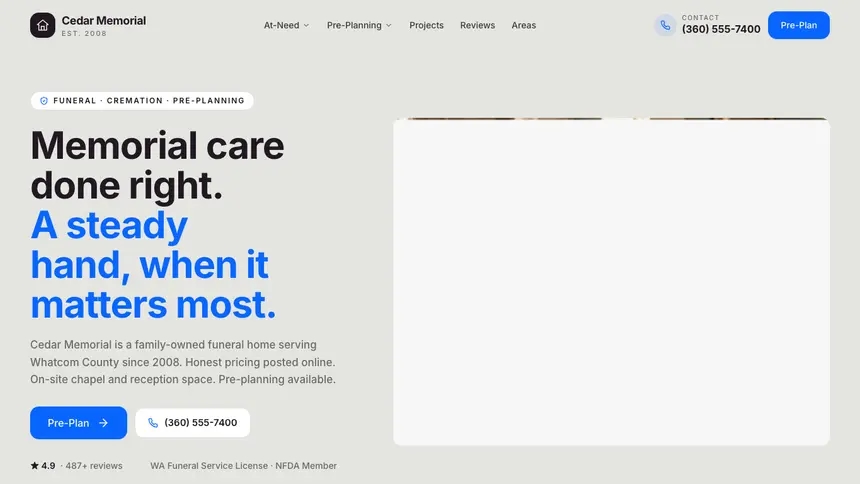This screenshot has width=860, height=484.
Task: Click the header phone number (360) 555-7400
Action: click(721, 29)
